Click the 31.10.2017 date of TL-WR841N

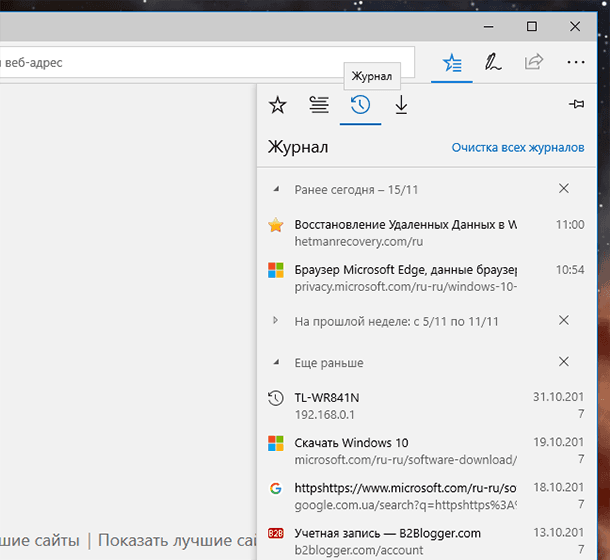click(559, 405)
